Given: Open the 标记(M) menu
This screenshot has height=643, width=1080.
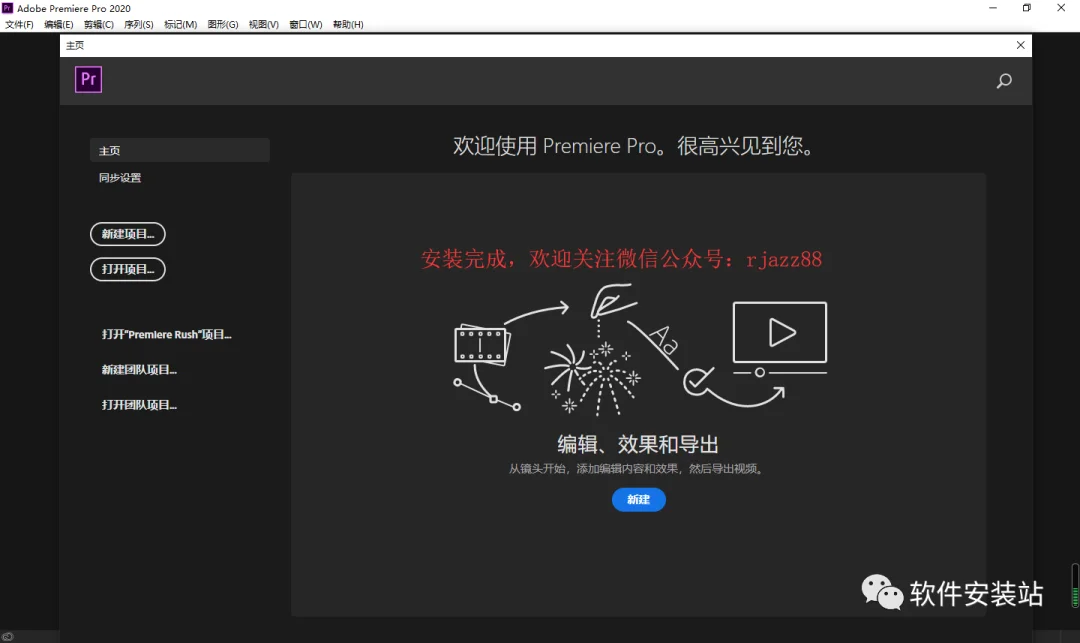Looking at the screenshot, I should [x=180, y=24].
